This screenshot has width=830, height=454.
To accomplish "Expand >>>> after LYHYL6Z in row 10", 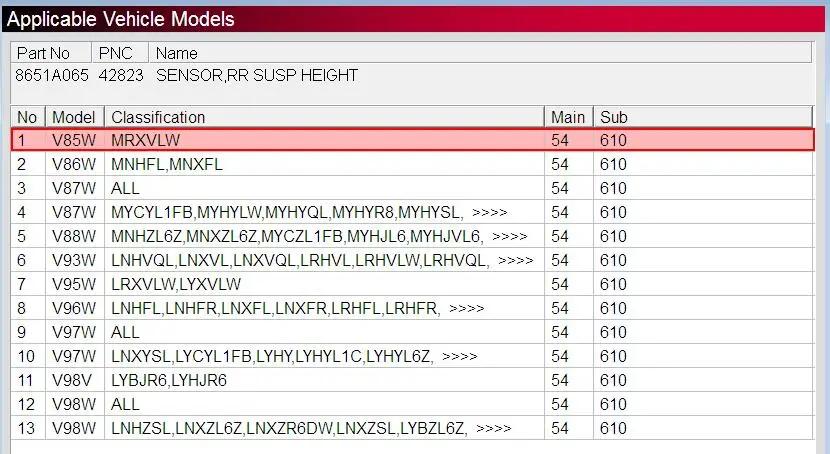I will [x=459, y=357].
